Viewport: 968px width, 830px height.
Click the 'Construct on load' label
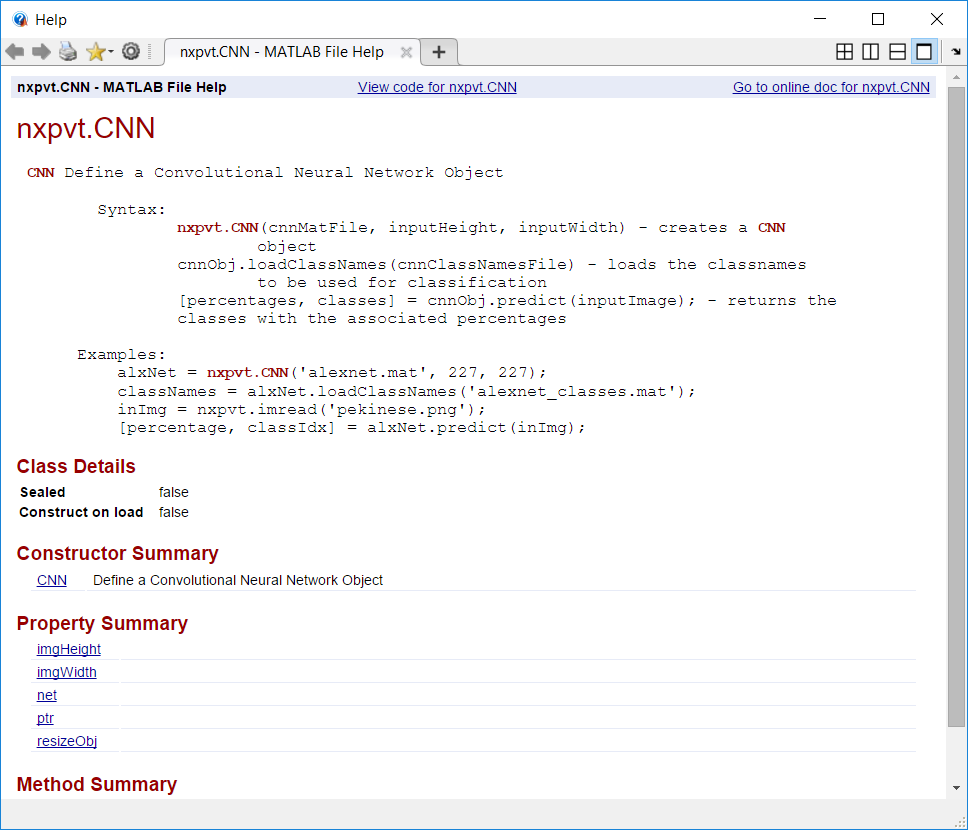(x=81, y=513)
